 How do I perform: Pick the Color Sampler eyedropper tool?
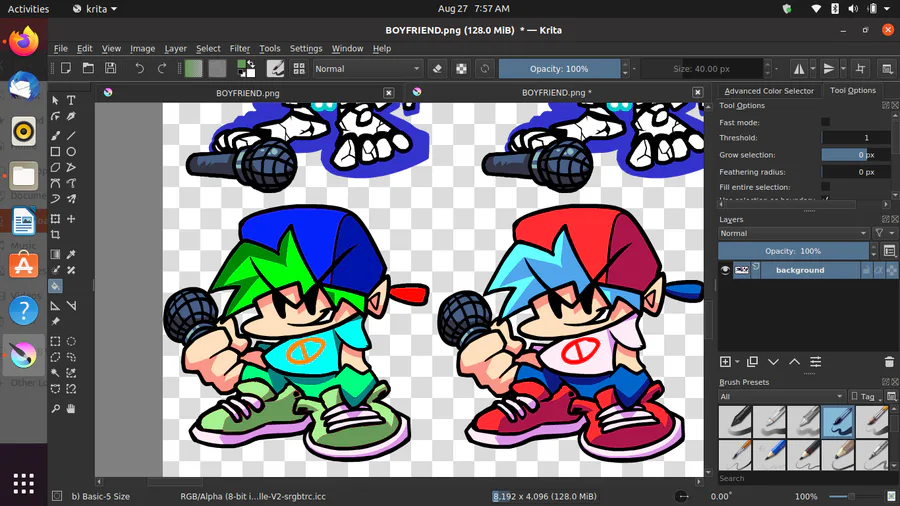point(71,254)
